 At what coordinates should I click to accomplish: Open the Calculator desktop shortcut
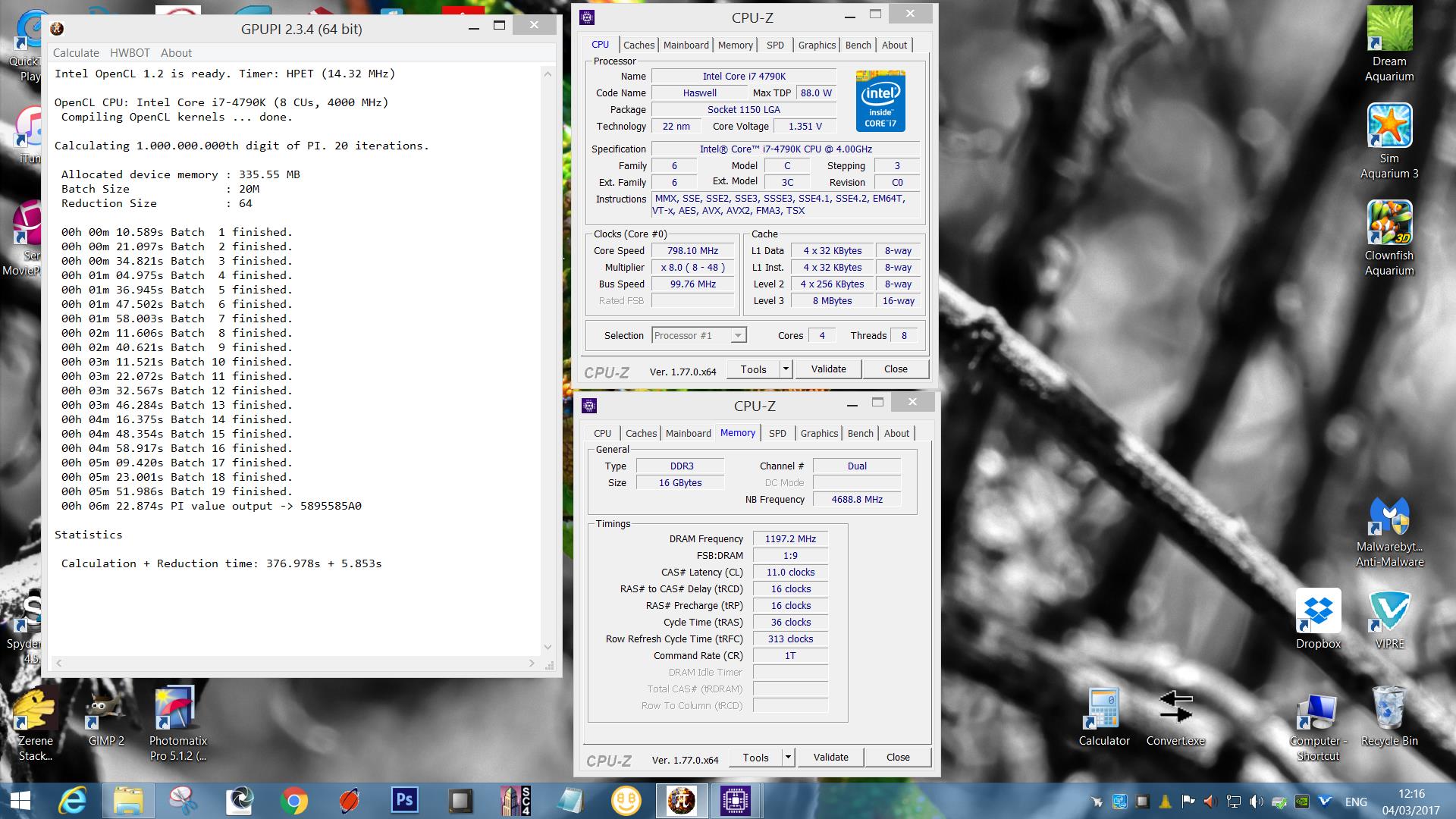click(x=1104, y=717)
